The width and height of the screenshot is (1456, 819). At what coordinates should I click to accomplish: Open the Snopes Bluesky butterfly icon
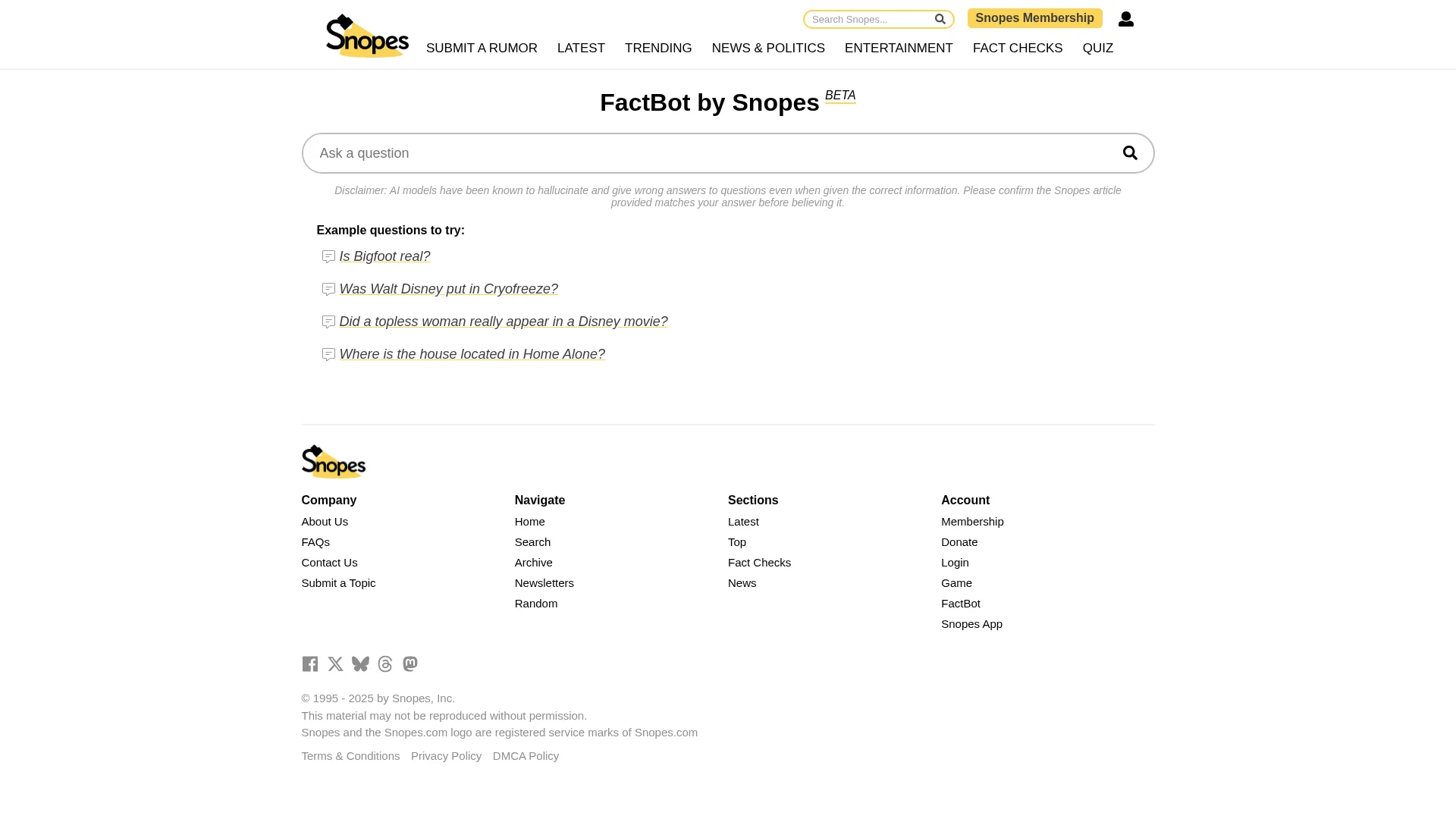tap(360, 664)
